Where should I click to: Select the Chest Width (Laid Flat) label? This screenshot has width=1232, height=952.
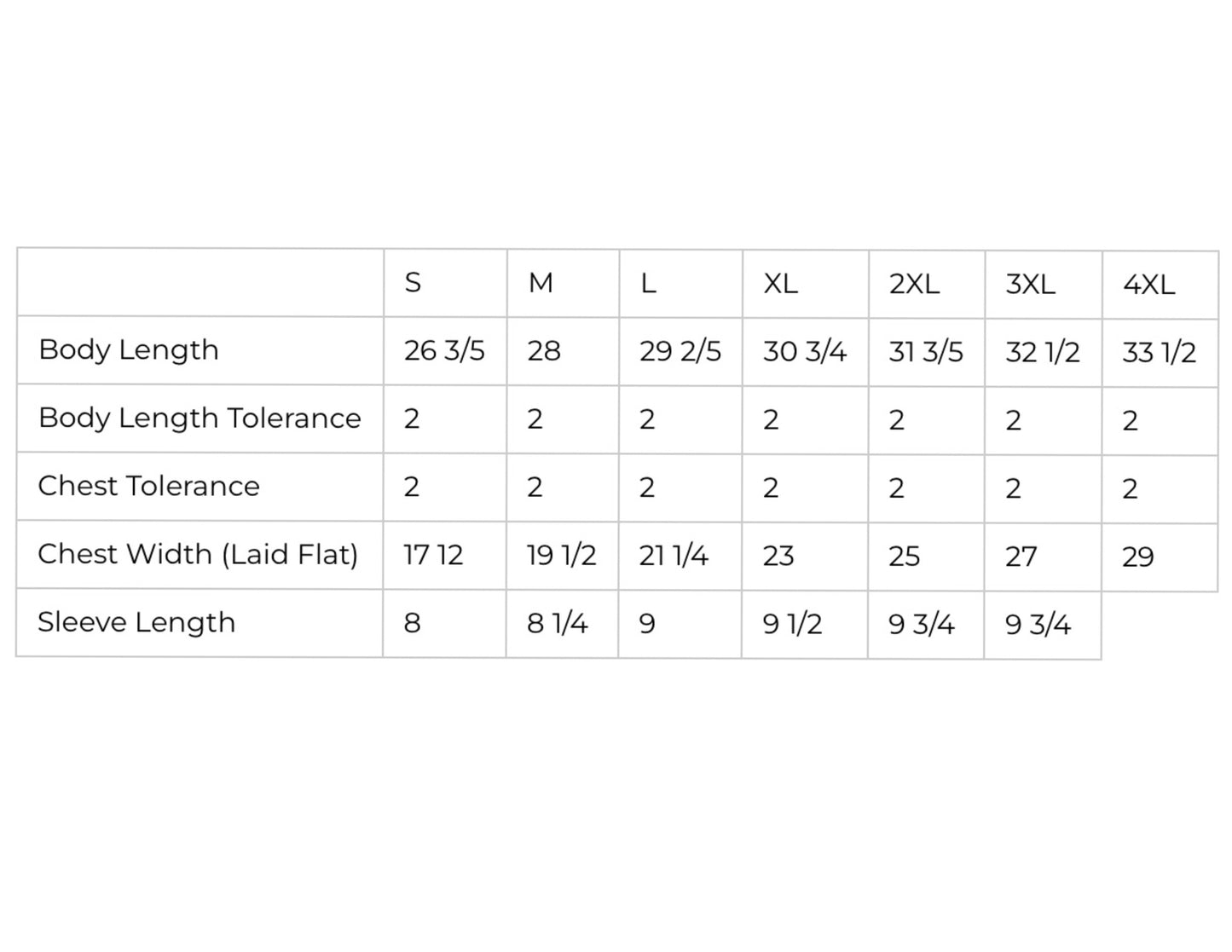point(198,555)
